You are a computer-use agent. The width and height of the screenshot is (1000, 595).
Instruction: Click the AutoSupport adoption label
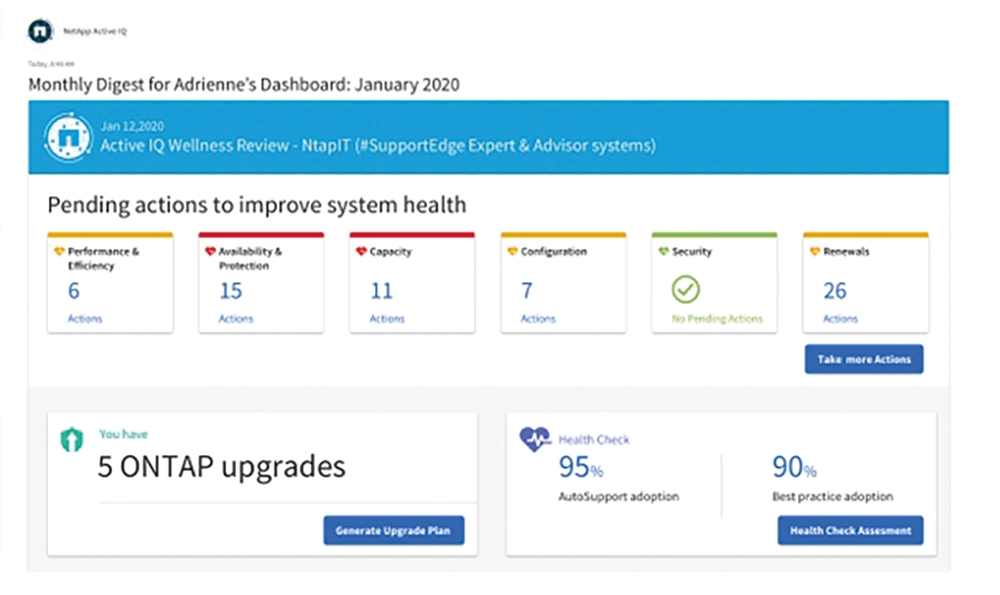coord(619,496)
